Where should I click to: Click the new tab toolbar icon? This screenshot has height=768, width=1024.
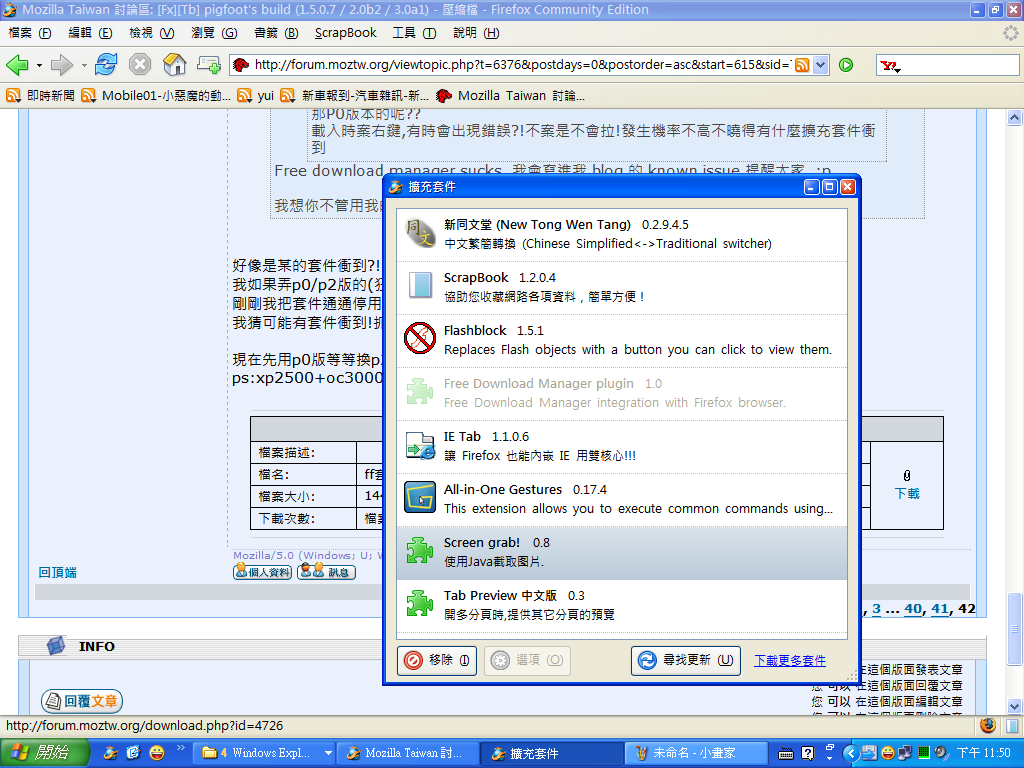point(209,65)
